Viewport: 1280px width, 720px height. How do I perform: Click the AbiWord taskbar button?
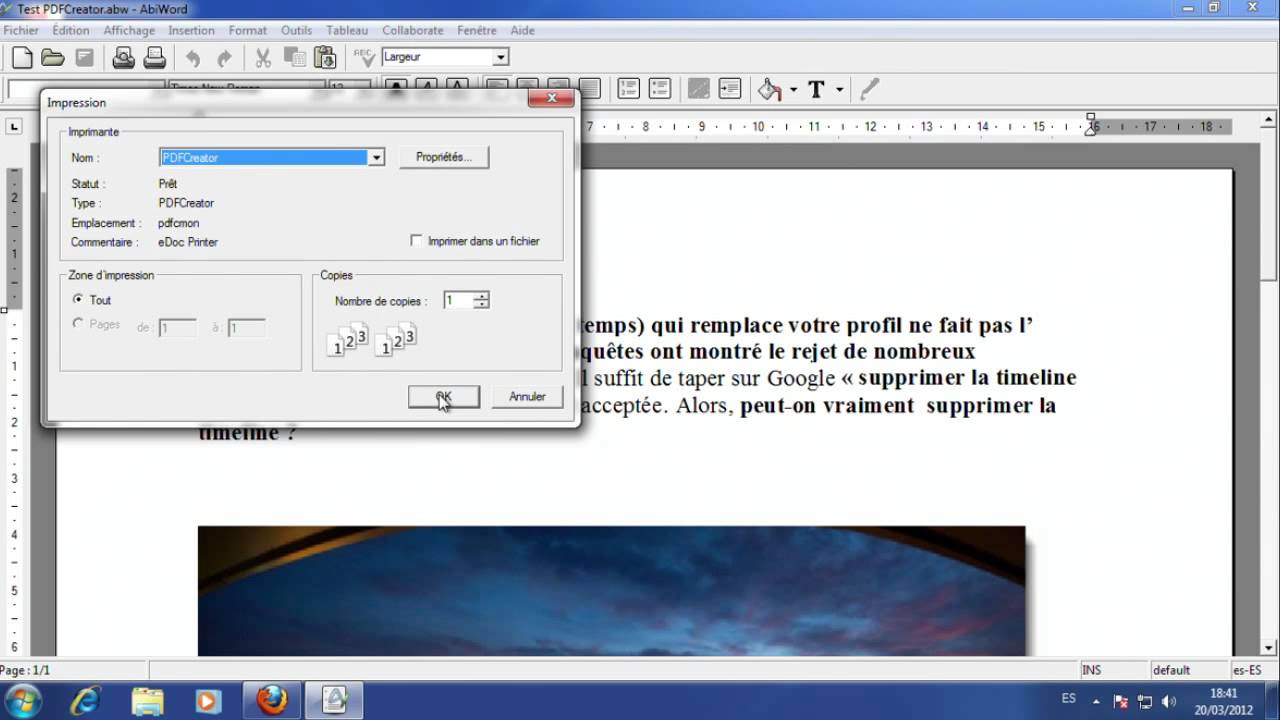point(333,700)
